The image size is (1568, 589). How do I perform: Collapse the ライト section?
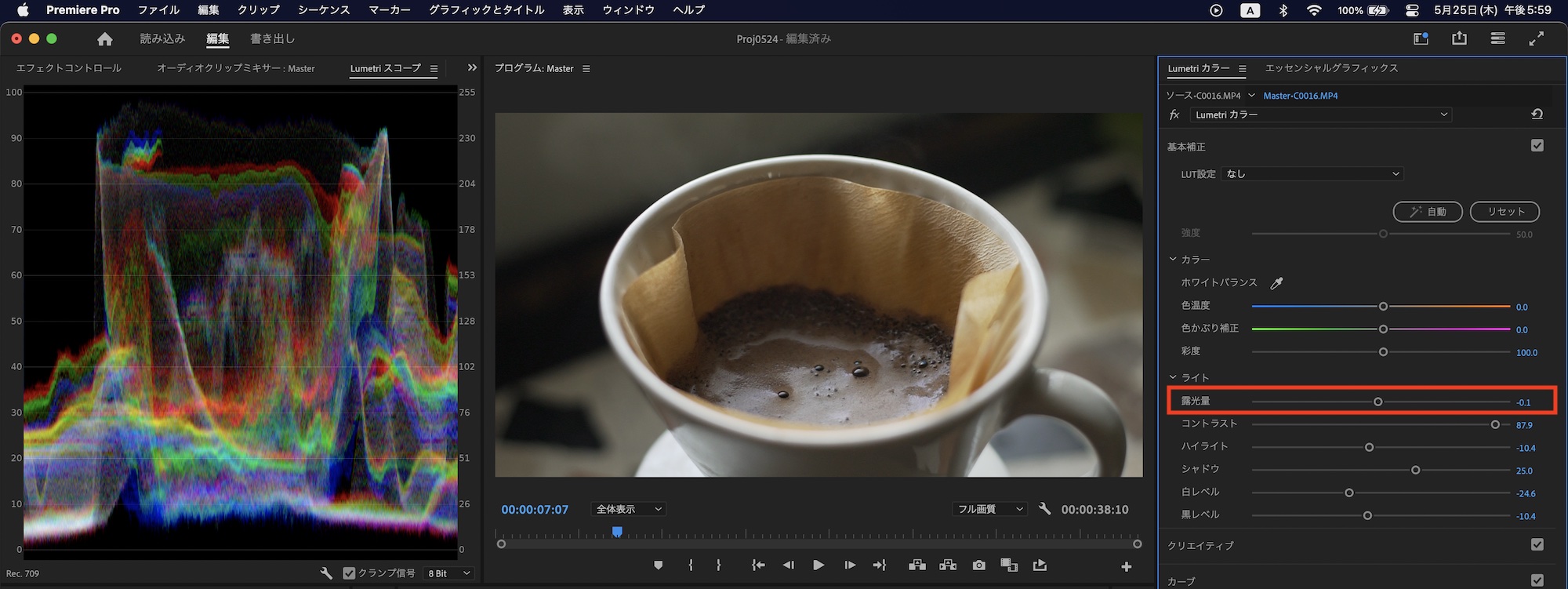click(1174, 377)
